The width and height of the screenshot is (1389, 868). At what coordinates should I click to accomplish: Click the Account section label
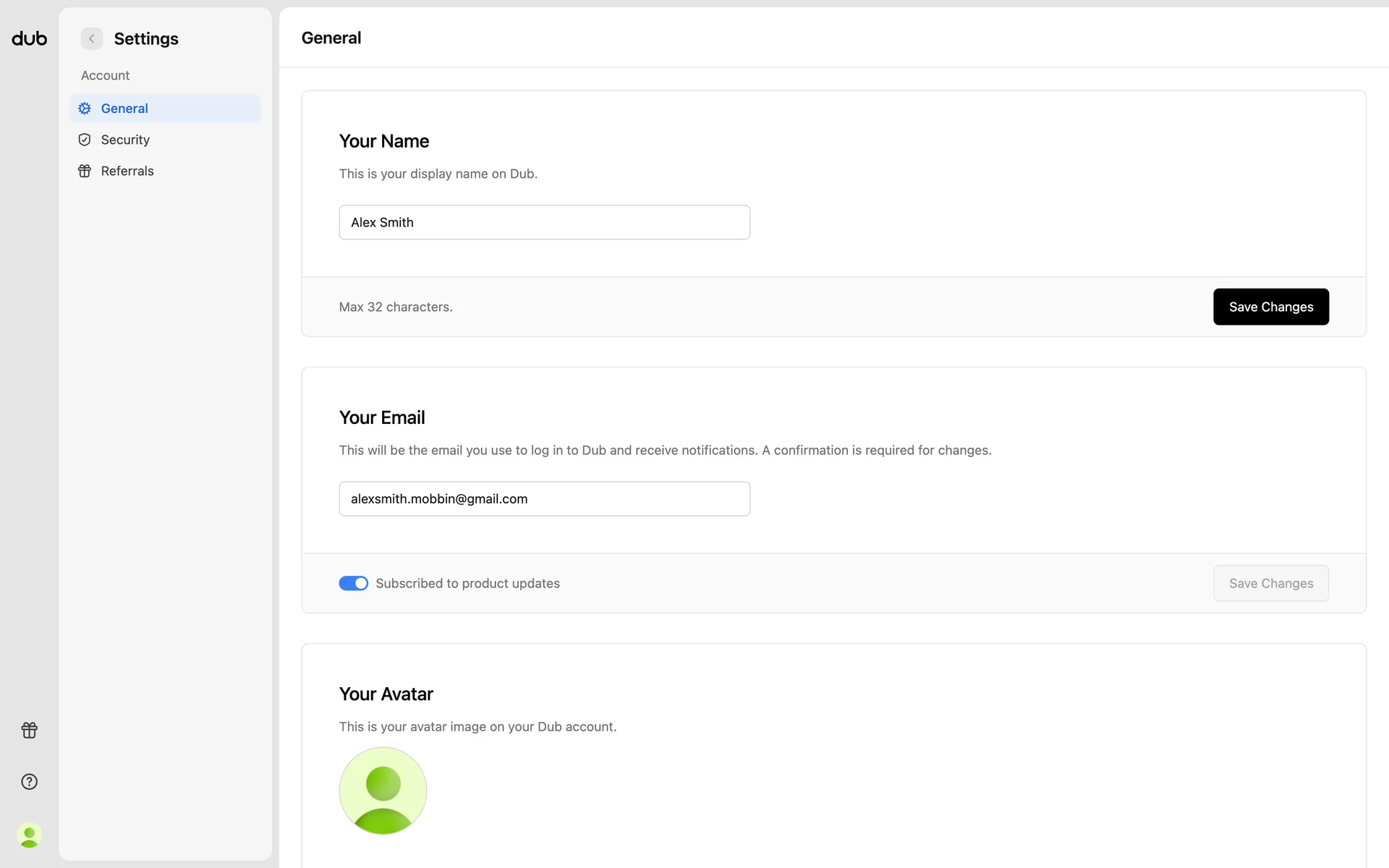point(105,75)
